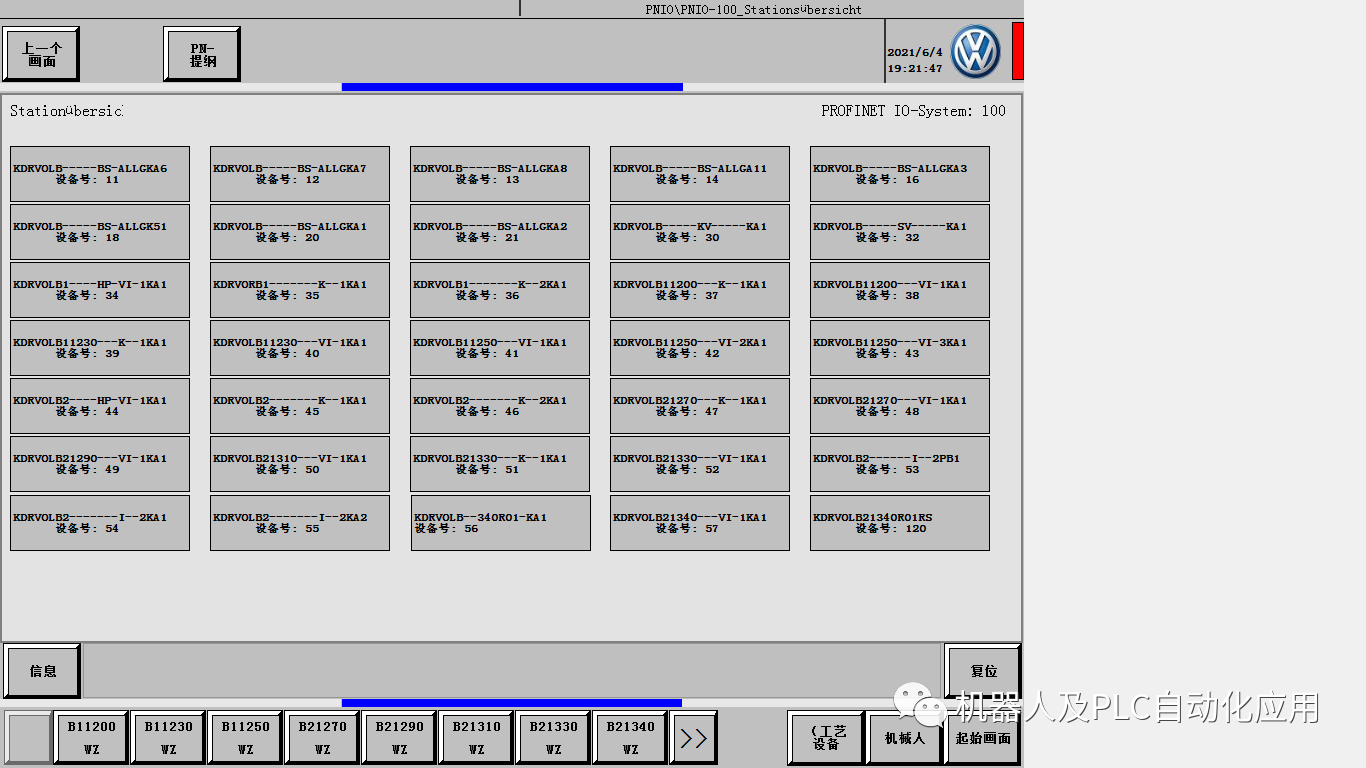Select station KDRVOLB11230 VI-1KA1 device 40
Image resolution: width=1366 pixels, height=768 pixels.
click(x=300, y=348)
